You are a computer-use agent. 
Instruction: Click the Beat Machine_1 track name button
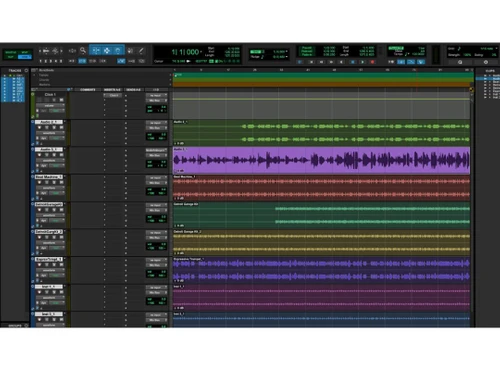(x=49, y=177)
